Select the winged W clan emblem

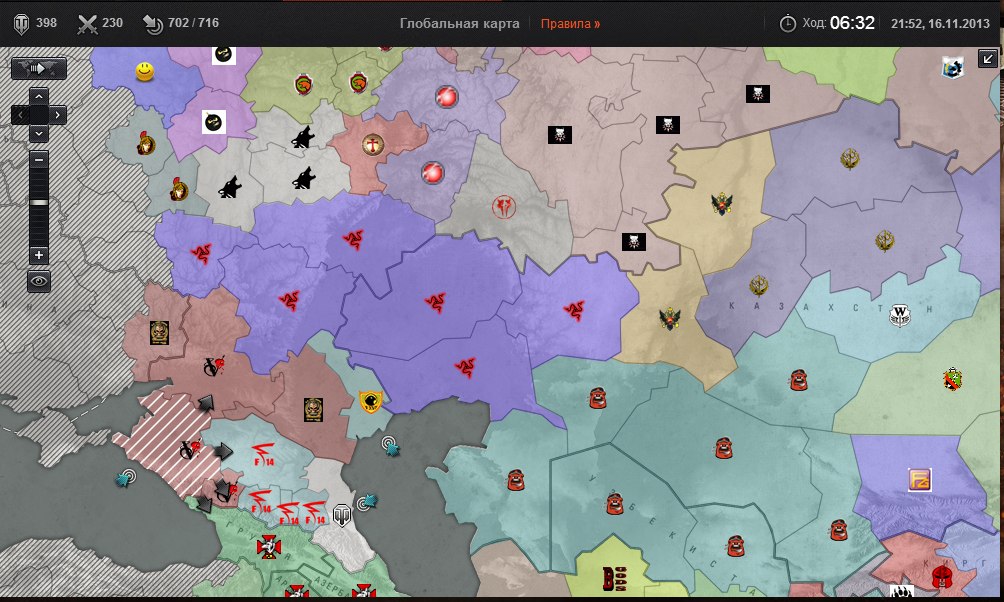click(x=900, y=315)
